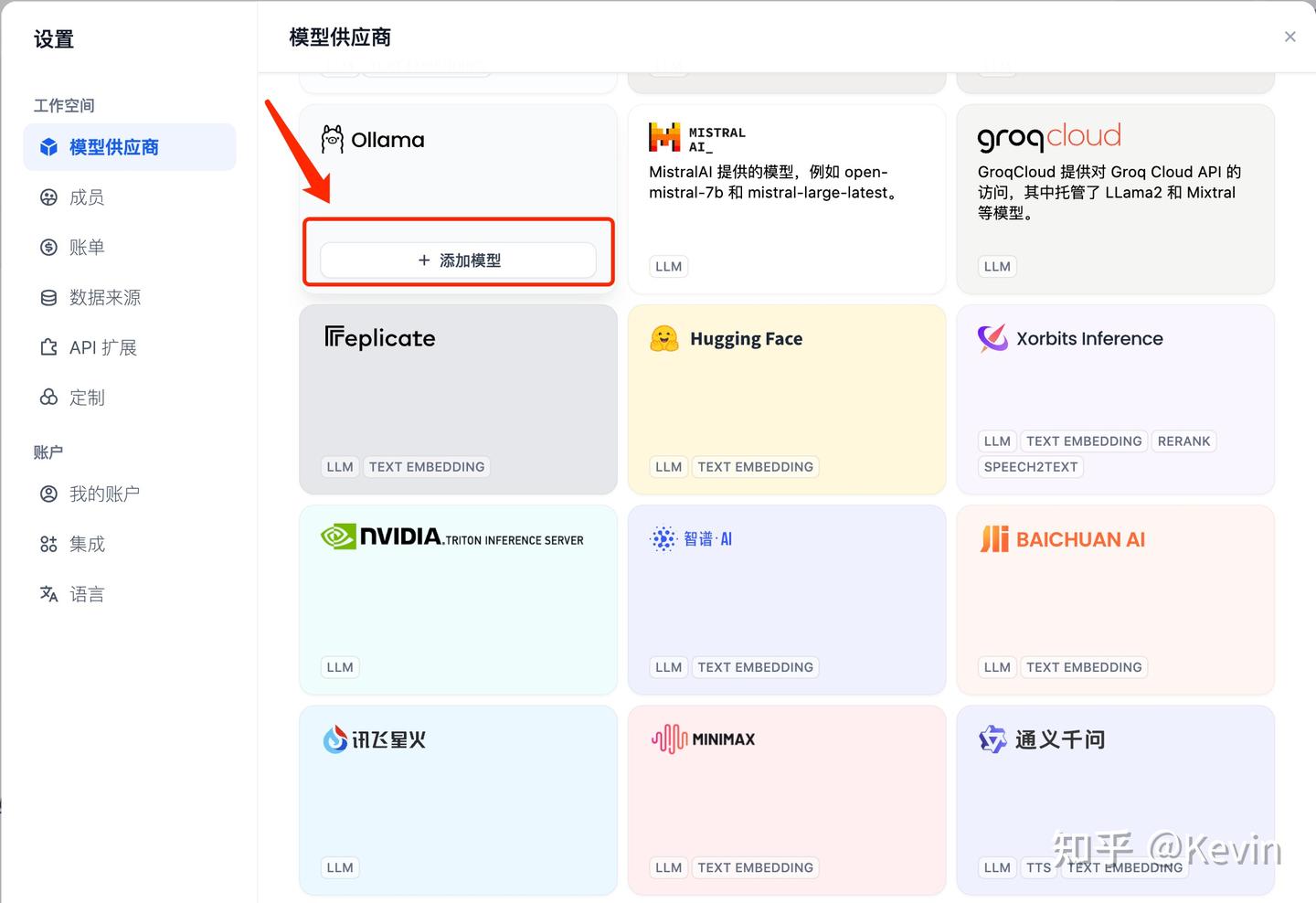Click the 讯飞星火 logo
1316x903 pixels.
[375, 738]
